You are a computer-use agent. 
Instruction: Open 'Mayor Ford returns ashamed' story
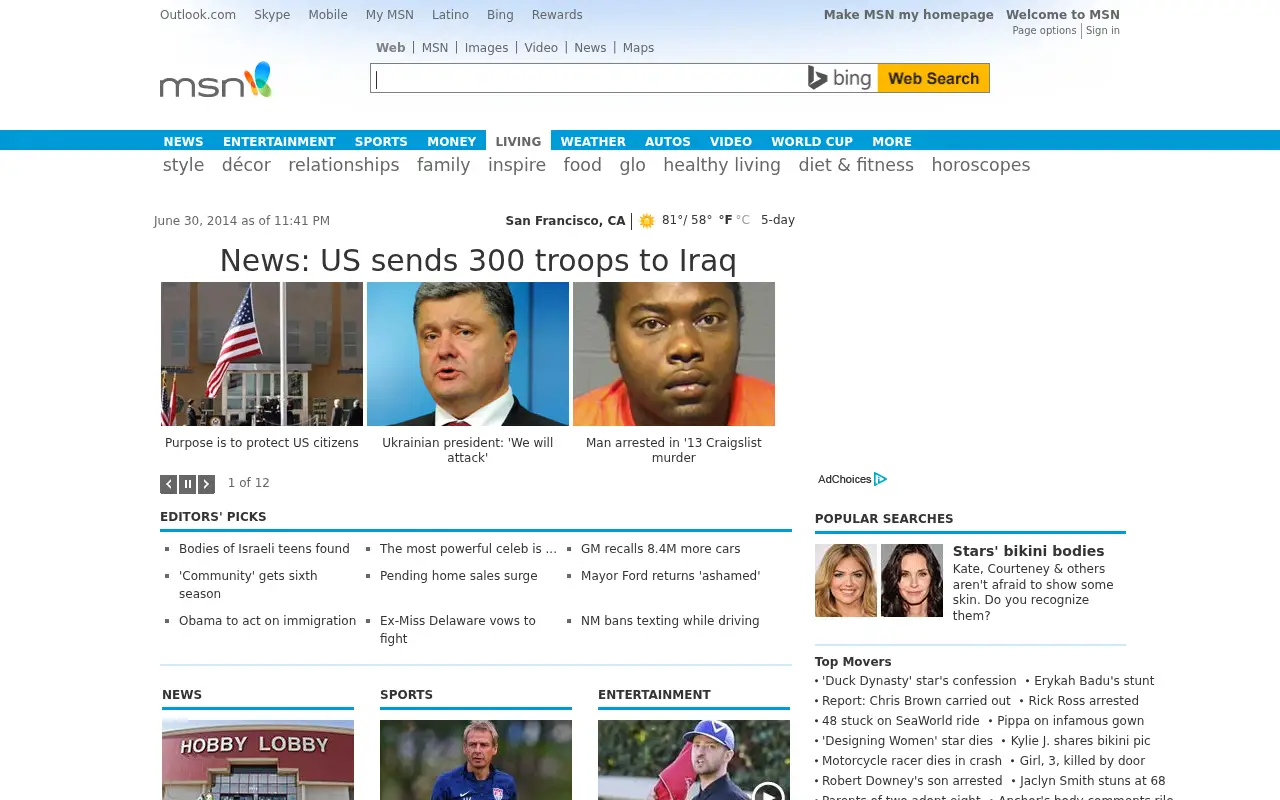671,576
